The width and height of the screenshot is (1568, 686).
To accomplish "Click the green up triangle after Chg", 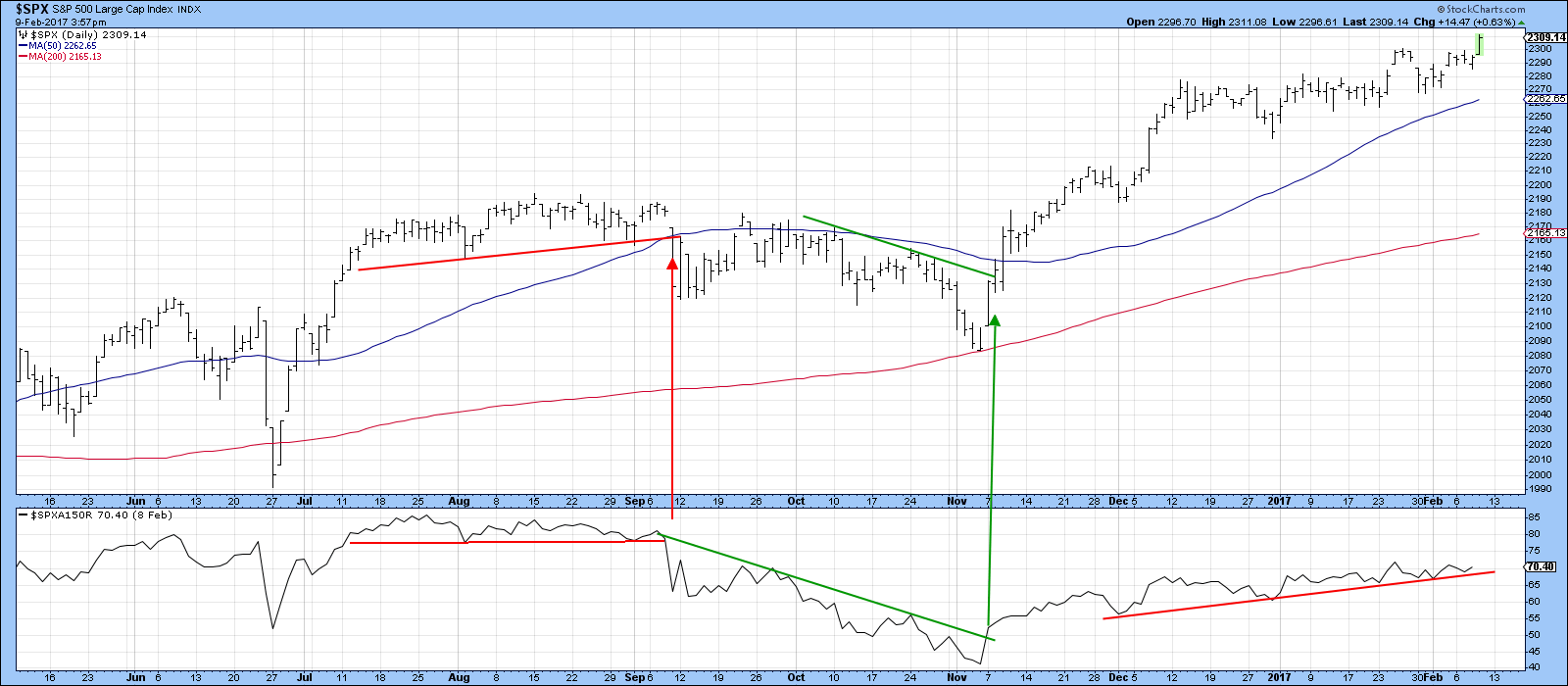I will tap(1521, 22).
